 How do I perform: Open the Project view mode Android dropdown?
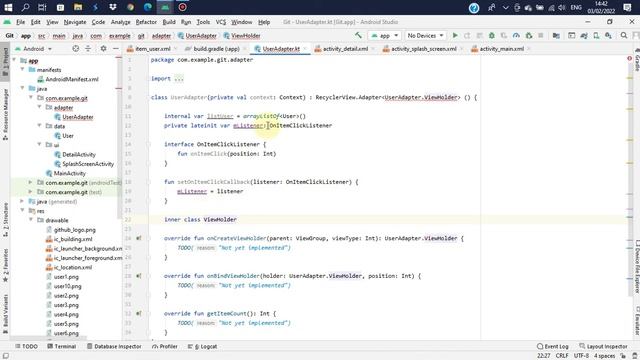pos(33,49)
